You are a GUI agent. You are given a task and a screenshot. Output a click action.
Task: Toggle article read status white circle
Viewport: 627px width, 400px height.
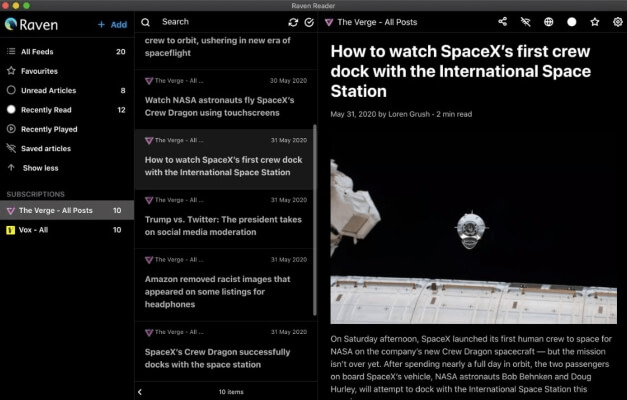pos(572,22)
